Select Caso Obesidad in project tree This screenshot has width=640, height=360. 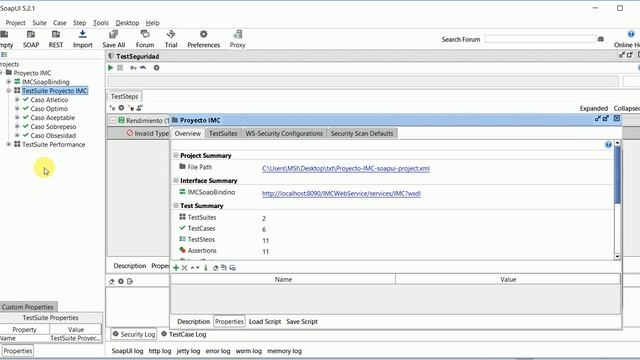coord(53,136)
